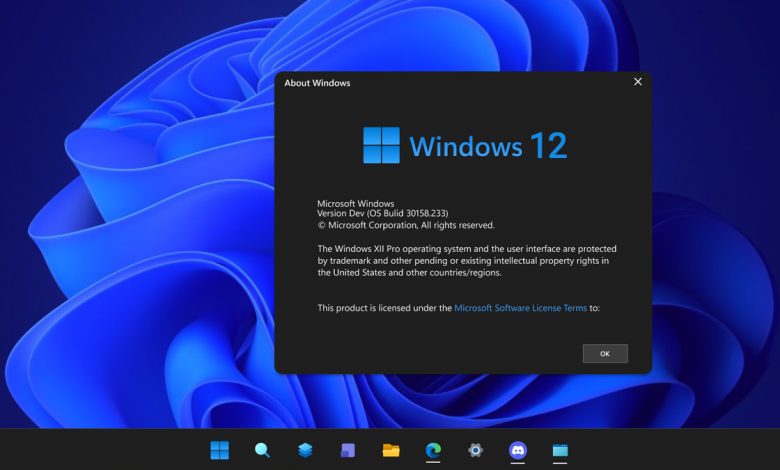Confirm the About Windows dialog with OK
This screenshot has height=470, width=780.
(605, 354)
